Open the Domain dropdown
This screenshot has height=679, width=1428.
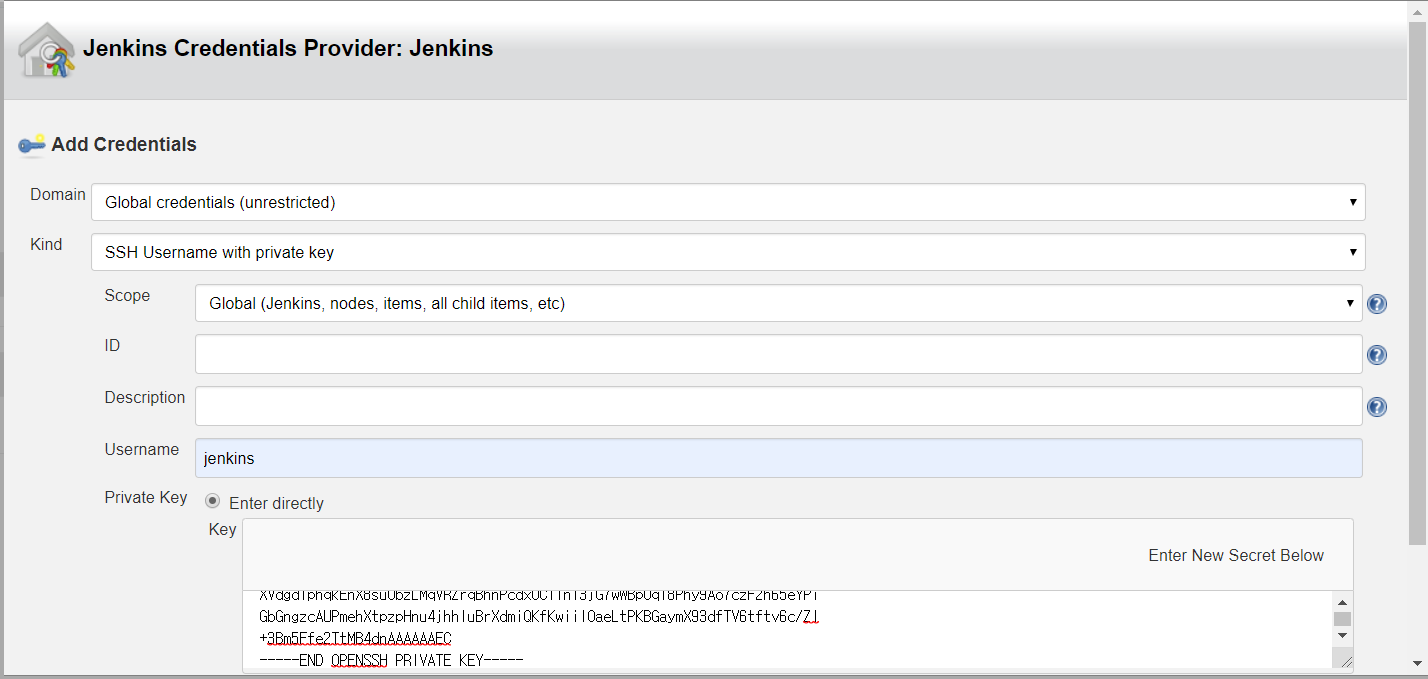click(728, 202)
